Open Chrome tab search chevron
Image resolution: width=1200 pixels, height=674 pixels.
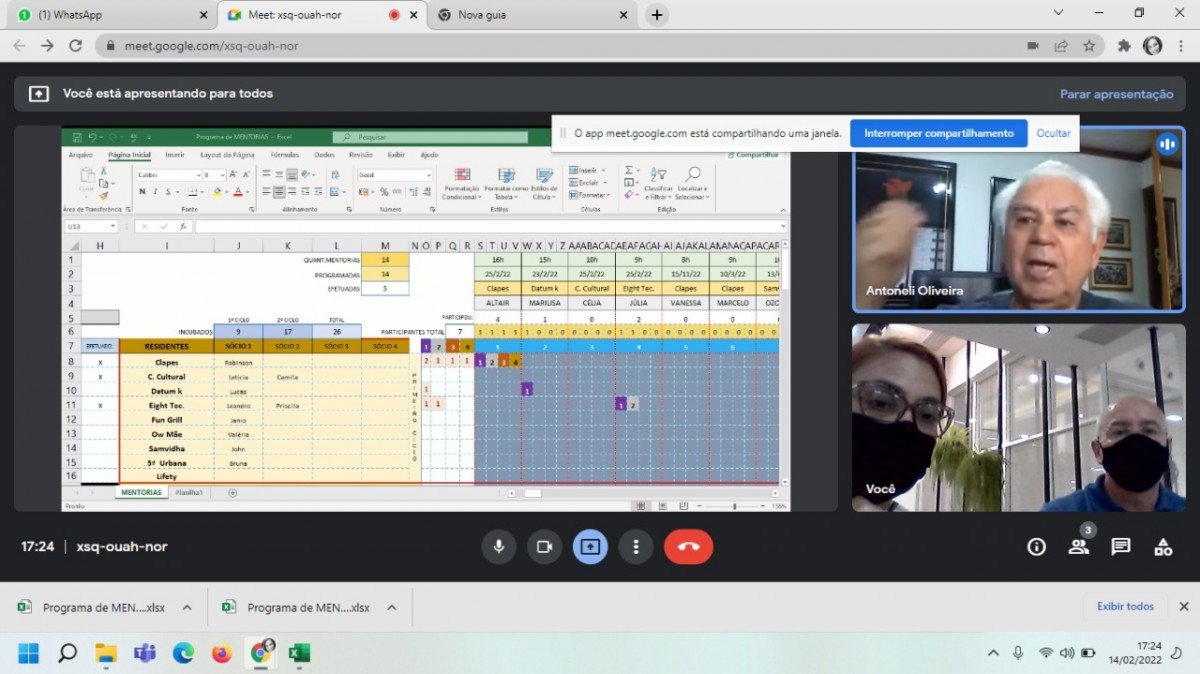[1058, 13]
